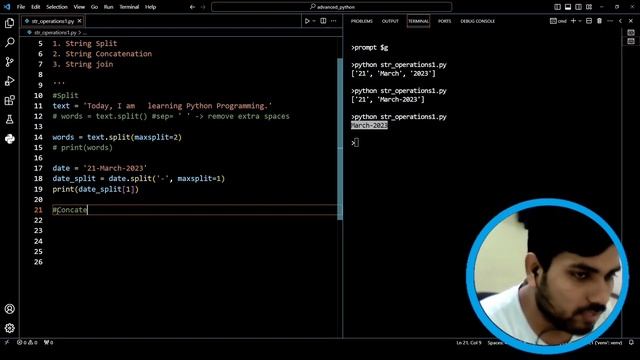Open the launch profile dropdown arrow

tap(580, 21)
